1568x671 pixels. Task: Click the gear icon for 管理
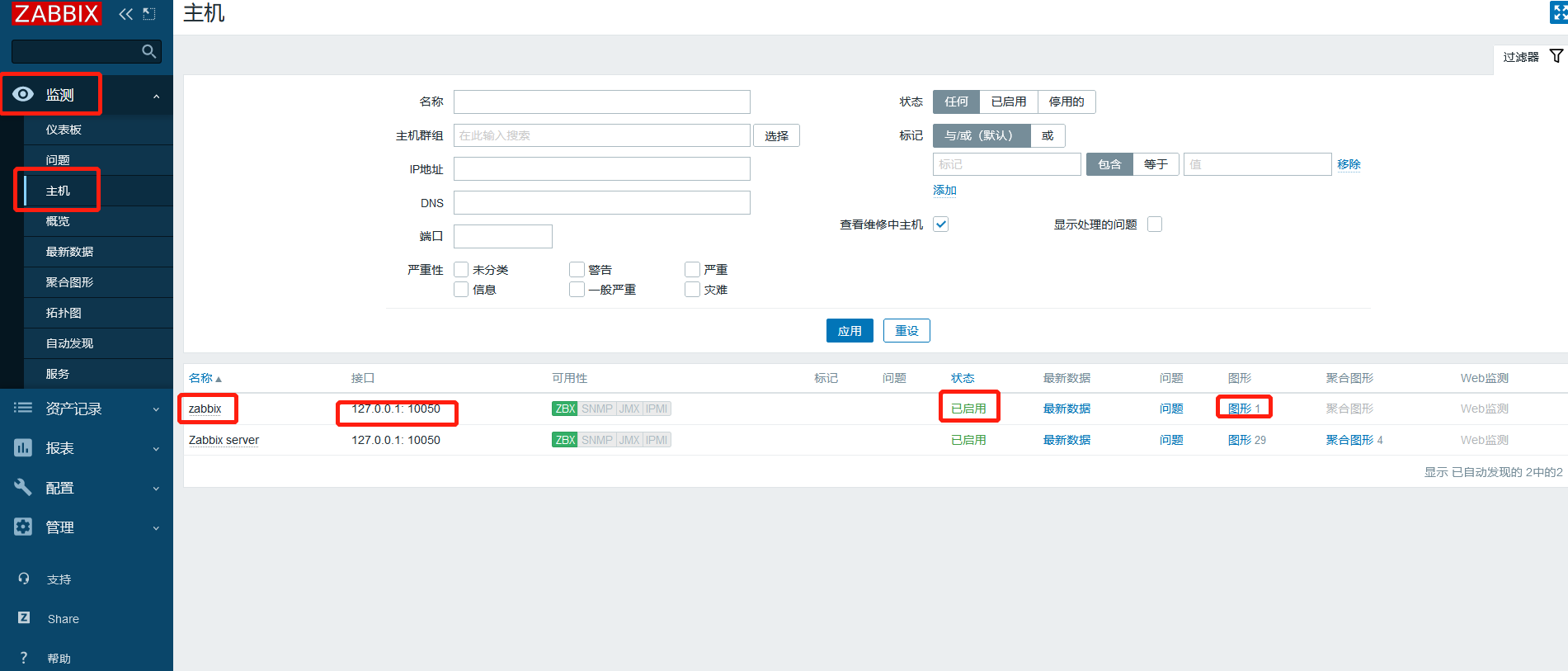pyautogui.click(x=23, y=527)
